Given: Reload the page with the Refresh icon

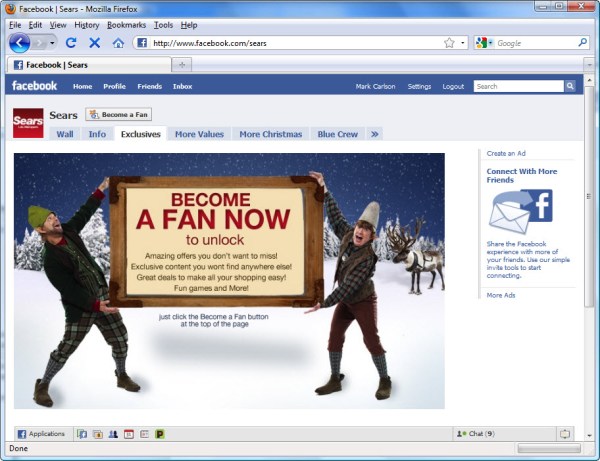Looking at the screenshot, I should tap(71, 43).
